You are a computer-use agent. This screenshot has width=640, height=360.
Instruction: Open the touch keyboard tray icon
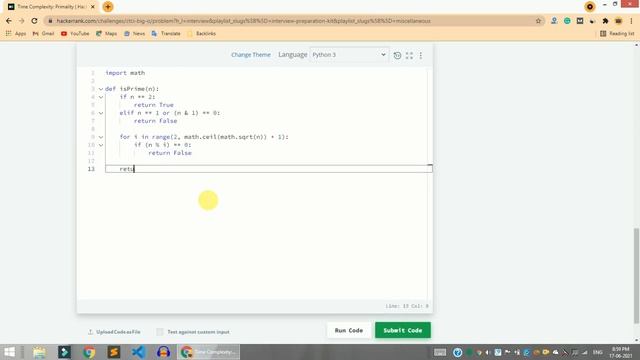click(x=440, y=352)
